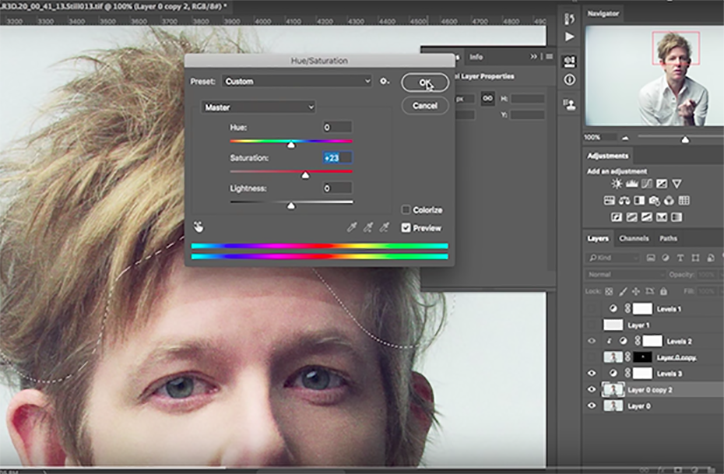Switch to the Info tab

click(476, 57)
